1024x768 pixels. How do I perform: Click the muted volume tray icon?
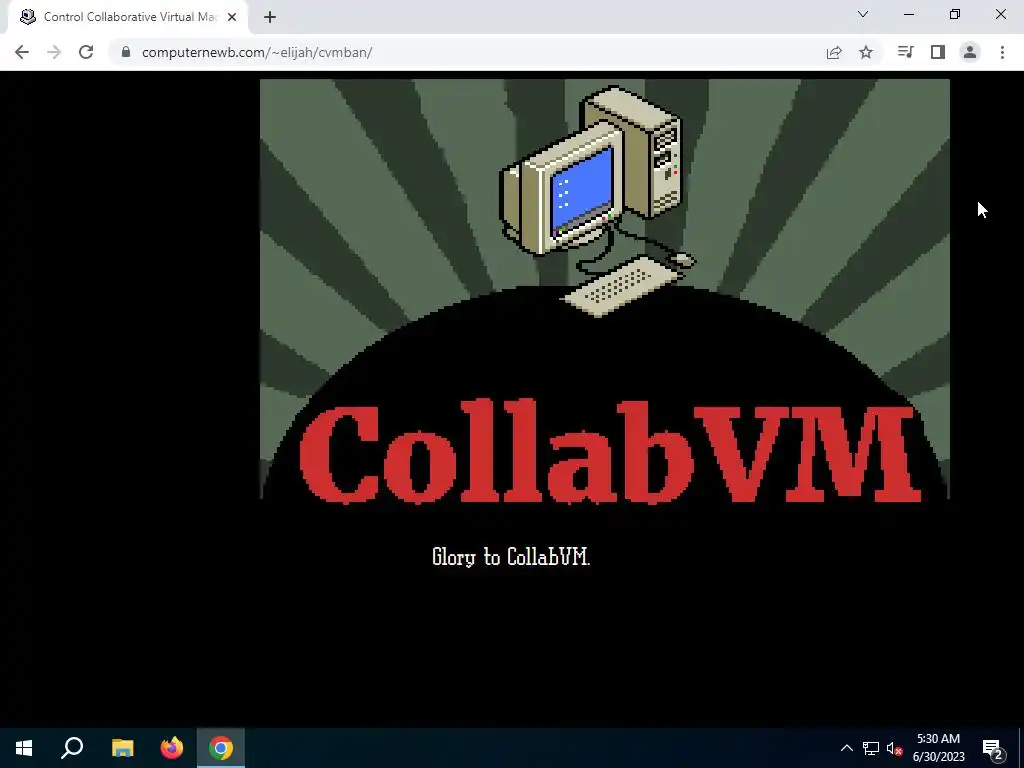coord(894,748)
